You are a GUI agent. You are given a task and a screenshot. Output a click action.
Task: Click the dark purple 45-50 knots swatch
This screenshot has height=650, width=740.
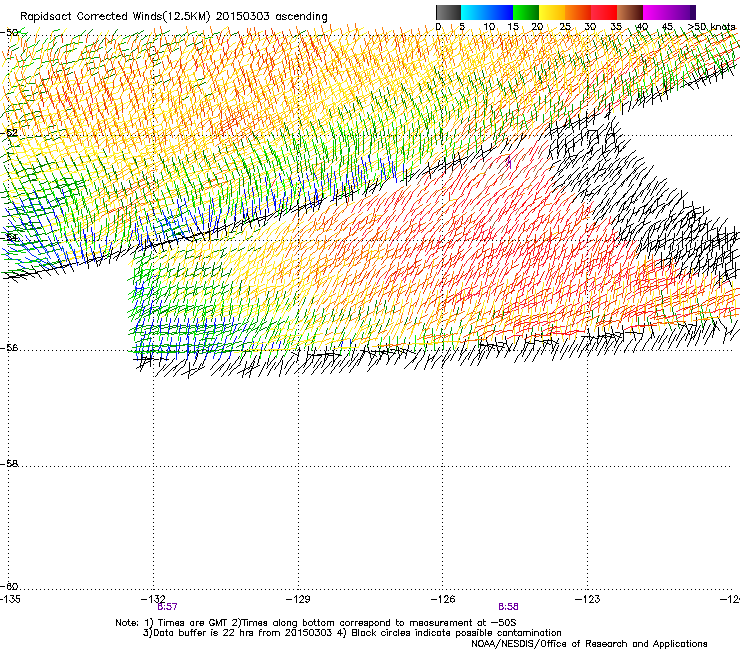(682, 12)
